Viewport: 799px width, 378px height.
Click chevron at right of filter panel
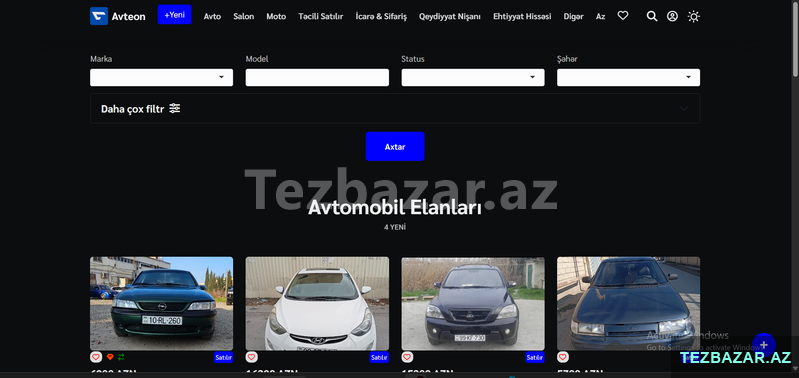click(684, 109)
